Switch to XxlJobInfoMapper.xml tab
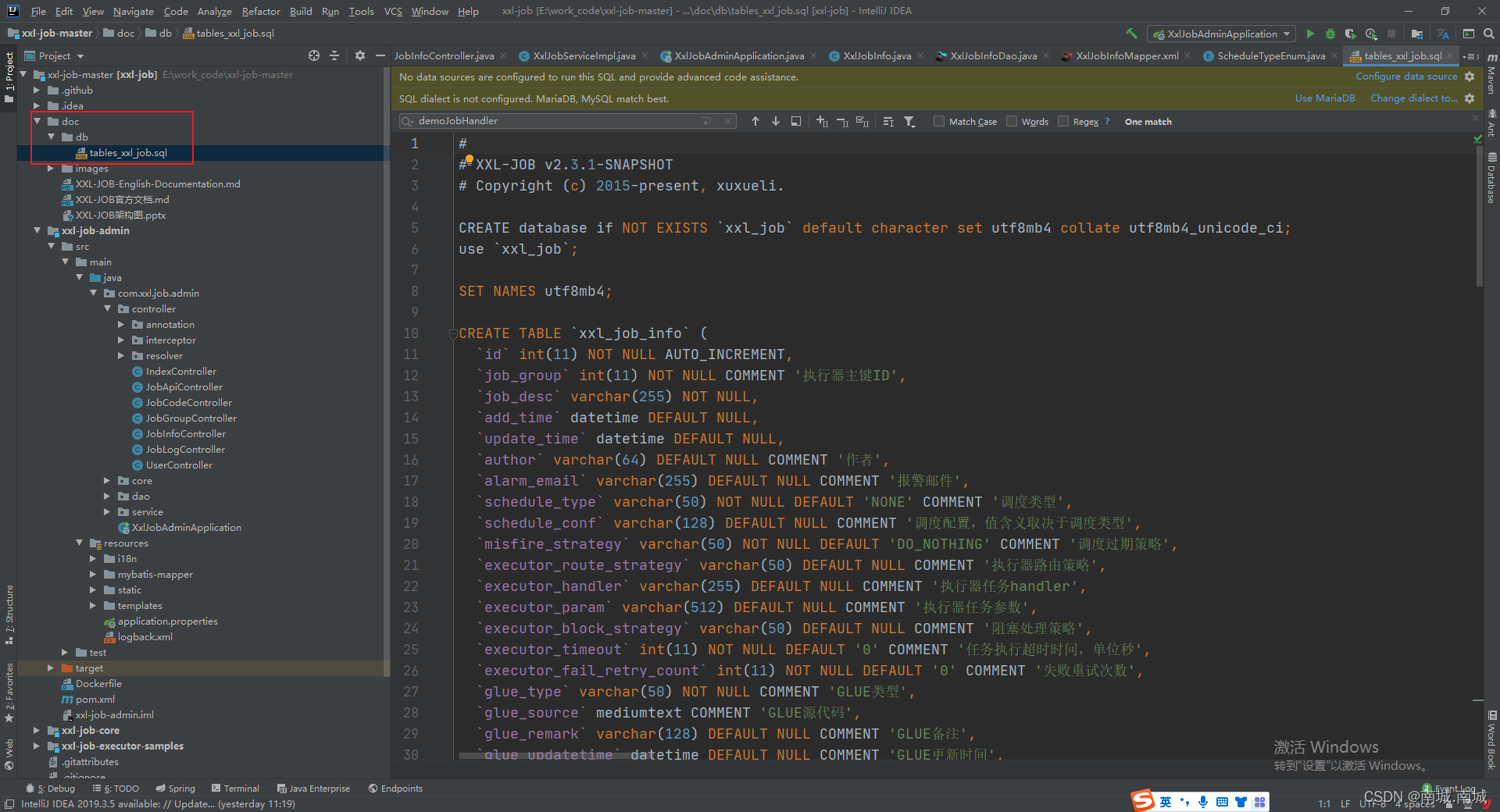 (1127, 55)
